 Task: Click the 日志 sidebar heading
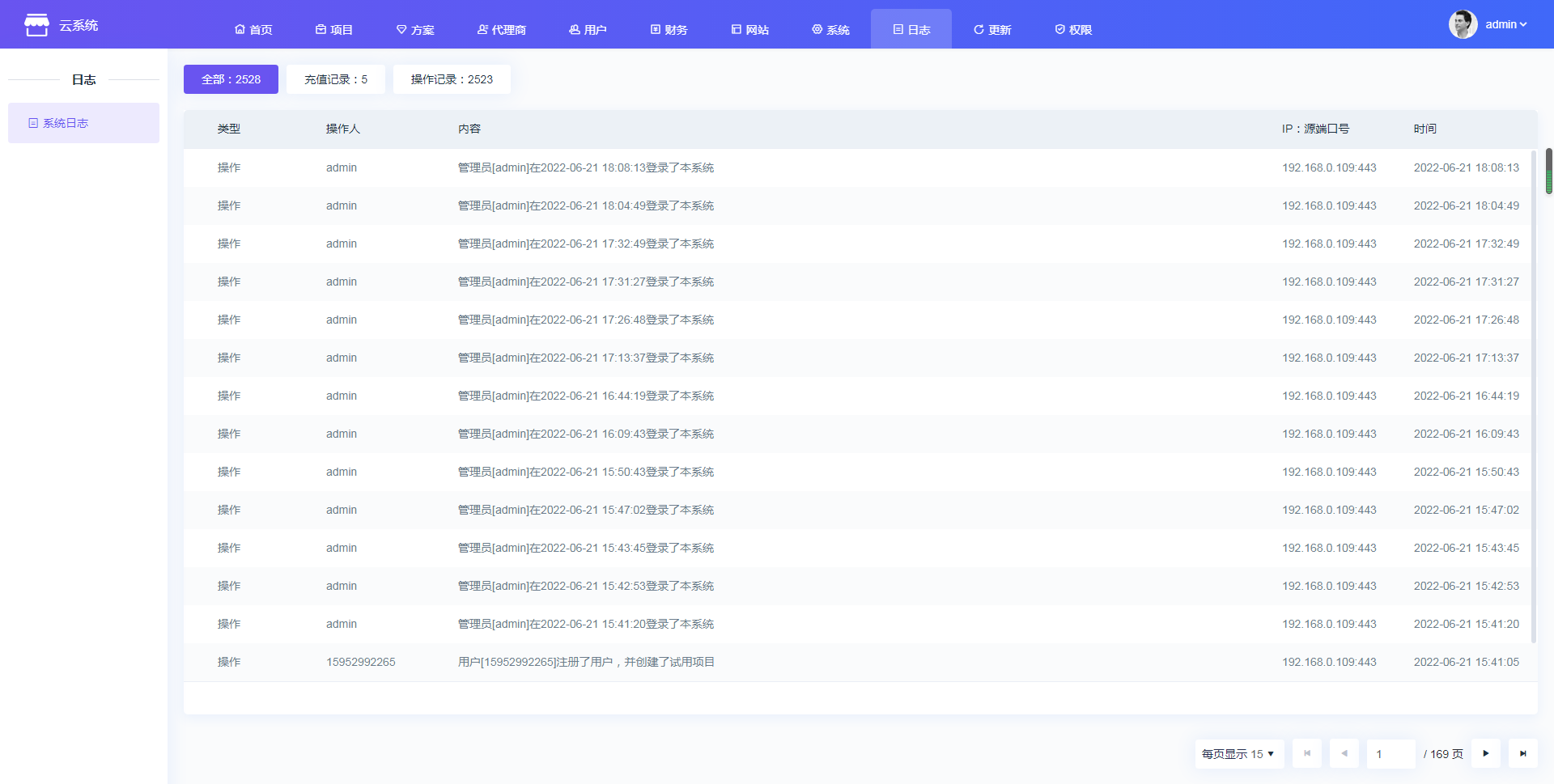[83, 79]
